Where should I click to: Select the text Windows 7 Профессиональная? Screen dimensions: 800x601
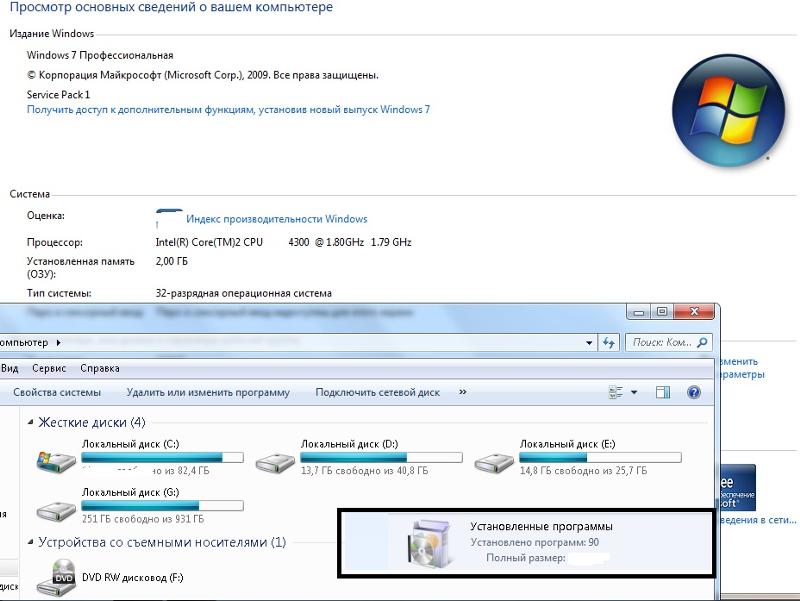(x=100, y=55)
